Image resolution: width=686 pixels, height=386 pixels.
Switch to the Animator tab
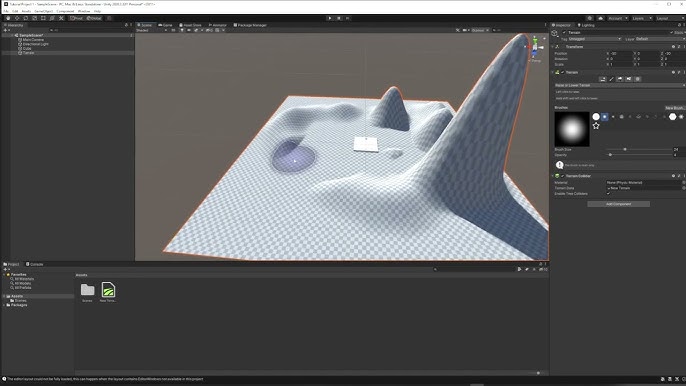[x=217, y=25]
